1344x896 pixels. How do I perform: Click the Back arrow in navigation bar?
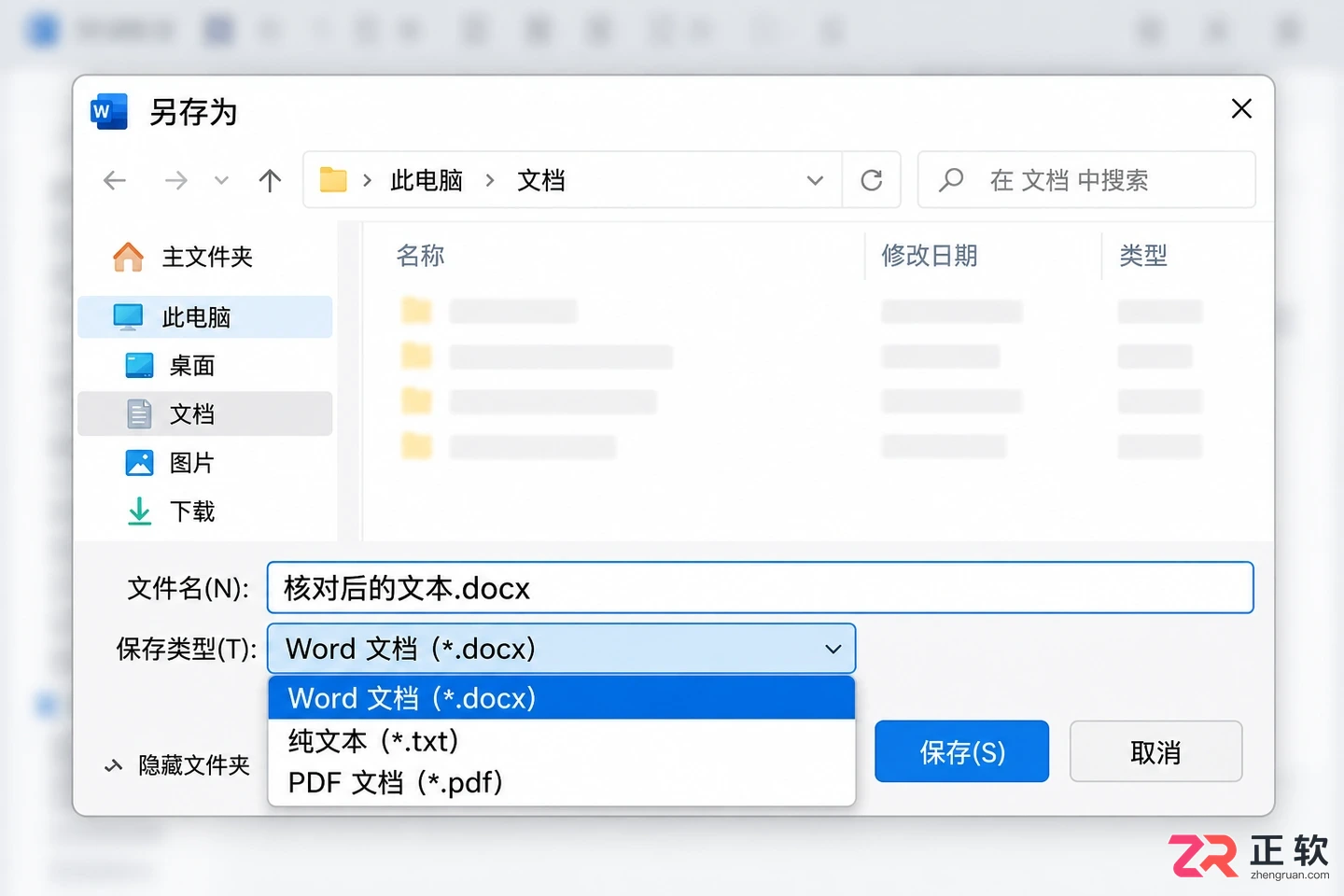(x=115, y=180)
